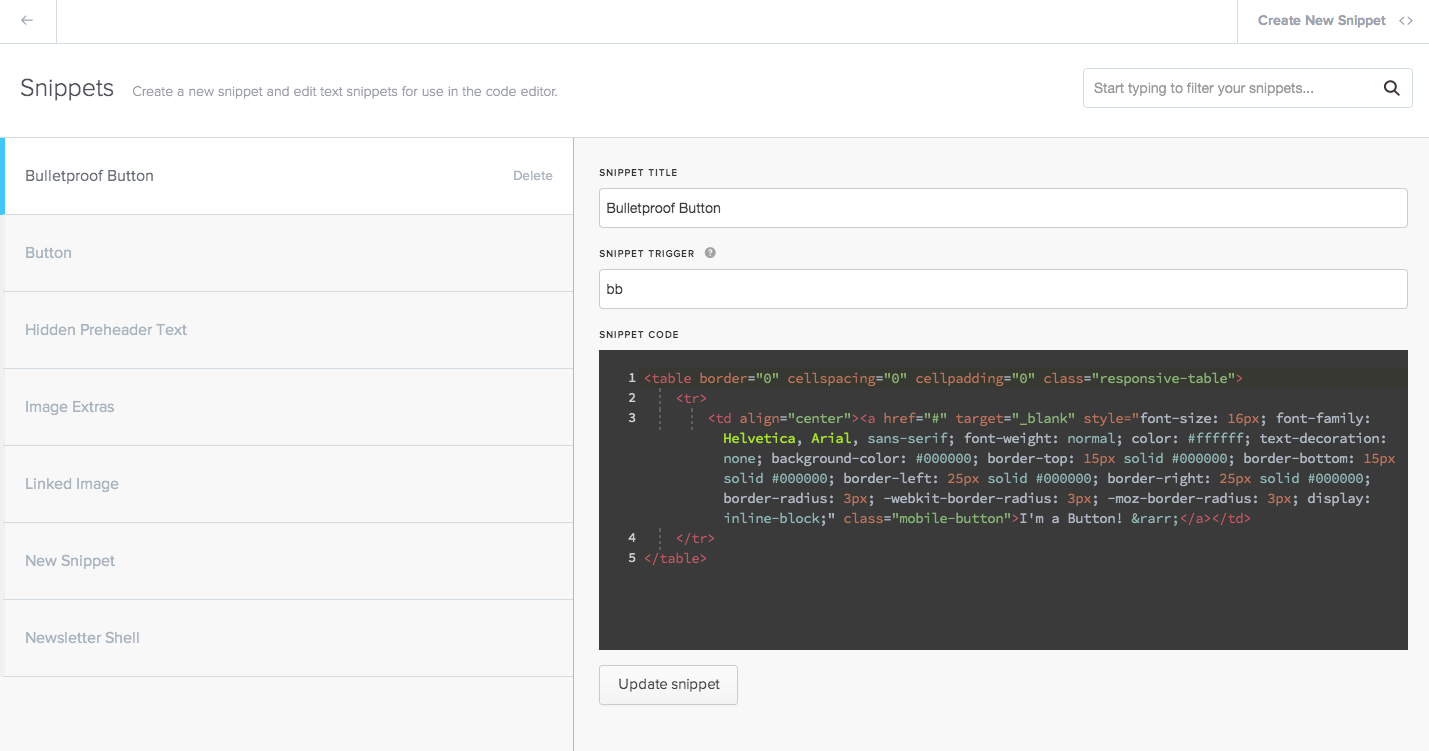Screen dimensions: 1429x751
Task: Open the Button snippet
Action: [x=48, y=253]
